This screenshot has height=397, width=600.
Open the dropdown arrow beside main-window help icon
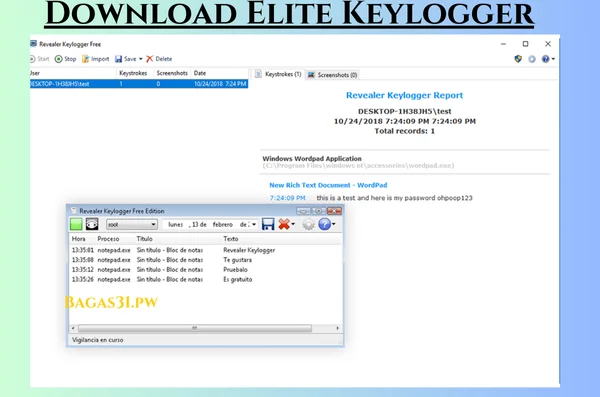(553, 59)
